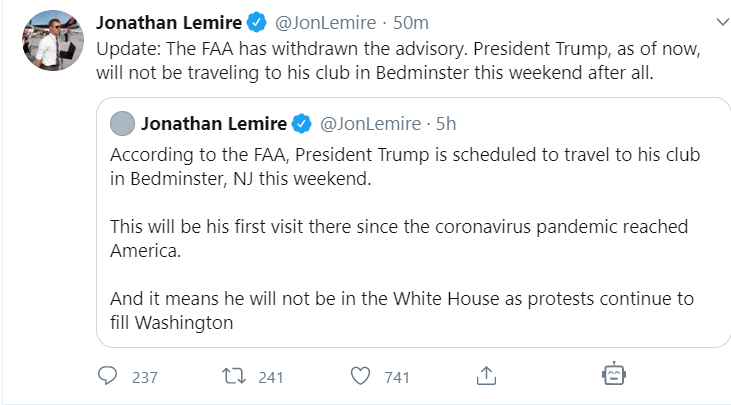Click the 5h timestamp in the quoted tweet
This screenshot has width=731, height=405.
(x=446, y=123)
